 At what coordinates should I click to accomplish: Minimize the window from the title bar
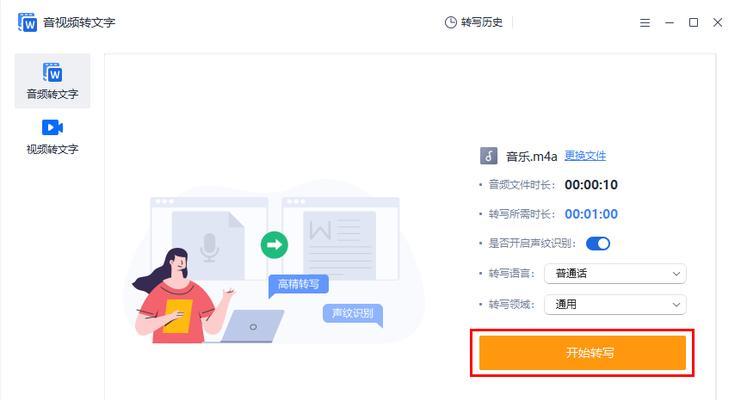(x=669, y=22)
